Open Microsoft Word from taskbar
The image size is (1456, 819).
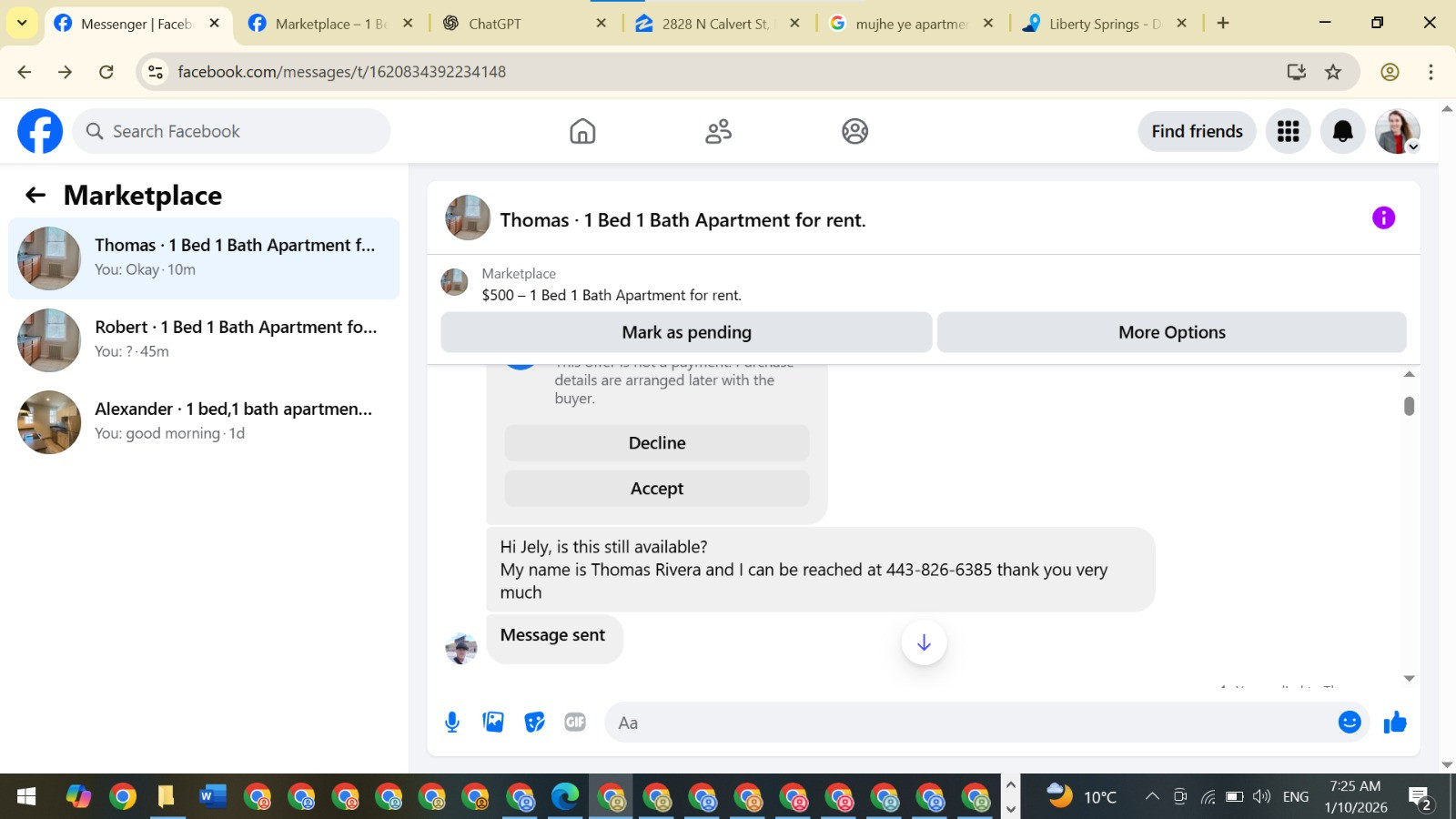(x=211, y=797)
